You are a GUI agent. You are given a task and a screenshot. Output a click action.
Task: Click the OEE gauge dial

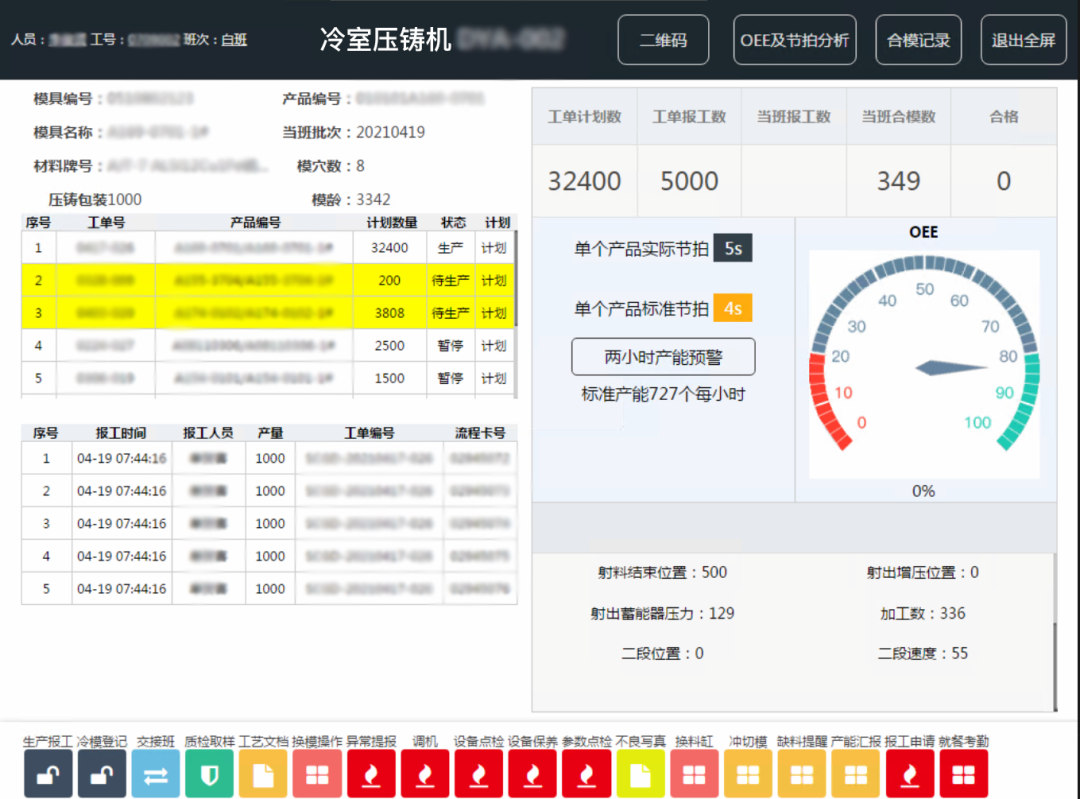click(x=924, y=365)
